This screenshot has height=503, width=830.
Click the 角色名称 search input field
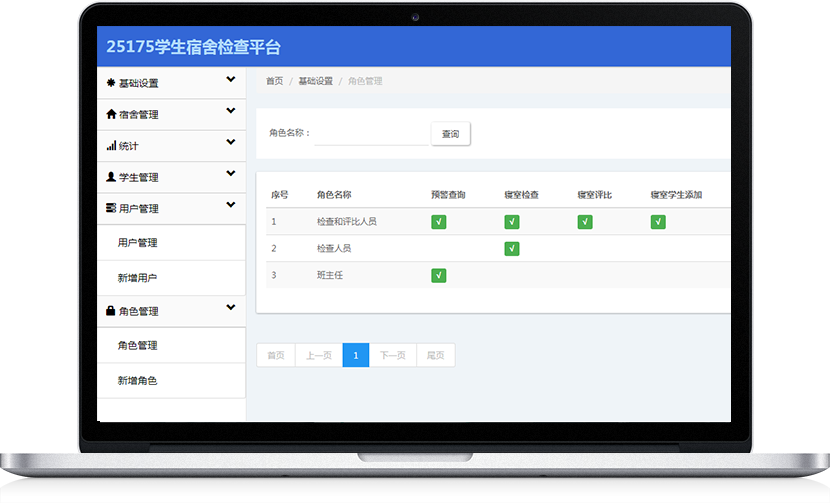tap(370, 134)
